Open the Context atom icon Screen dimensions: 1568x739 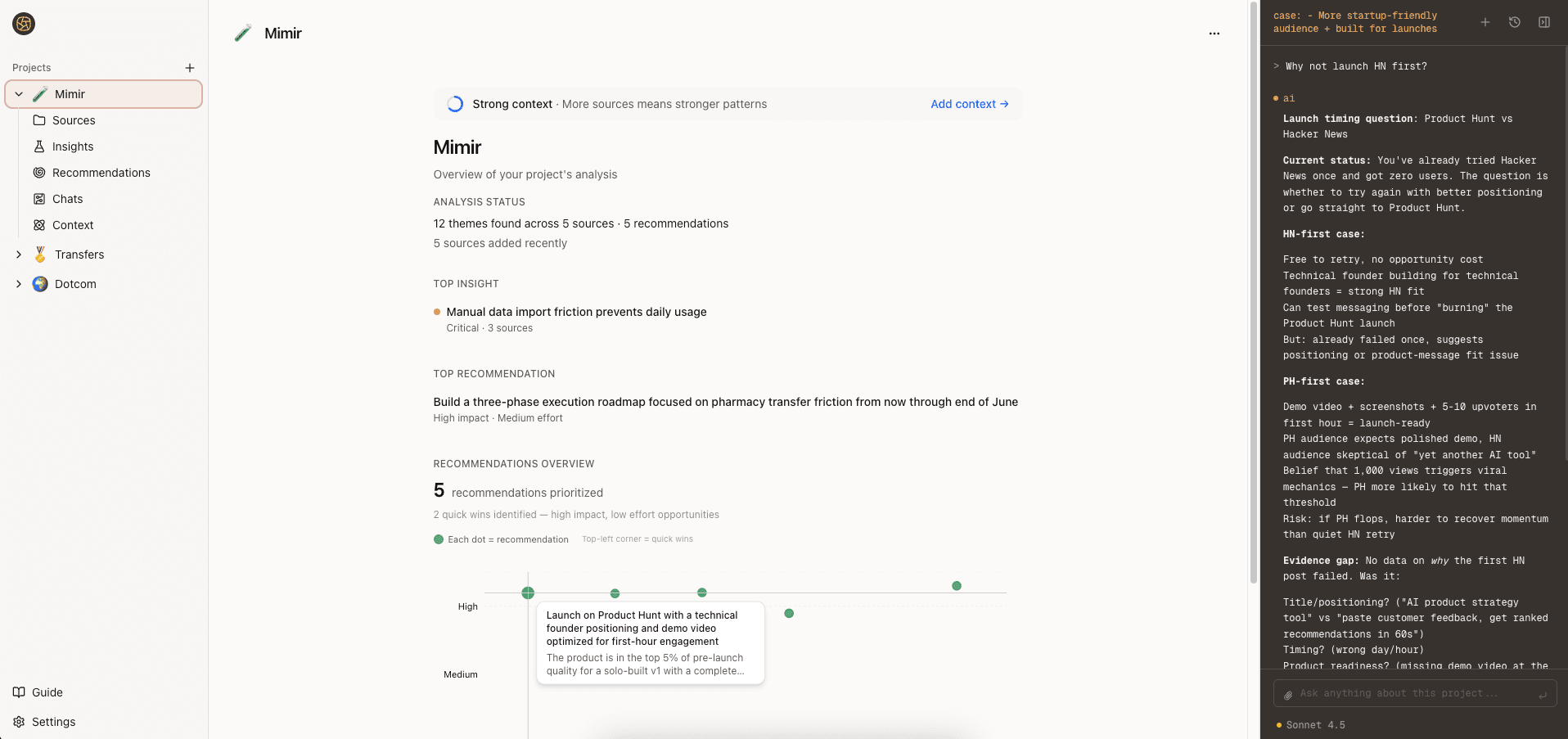coord(39,225)
